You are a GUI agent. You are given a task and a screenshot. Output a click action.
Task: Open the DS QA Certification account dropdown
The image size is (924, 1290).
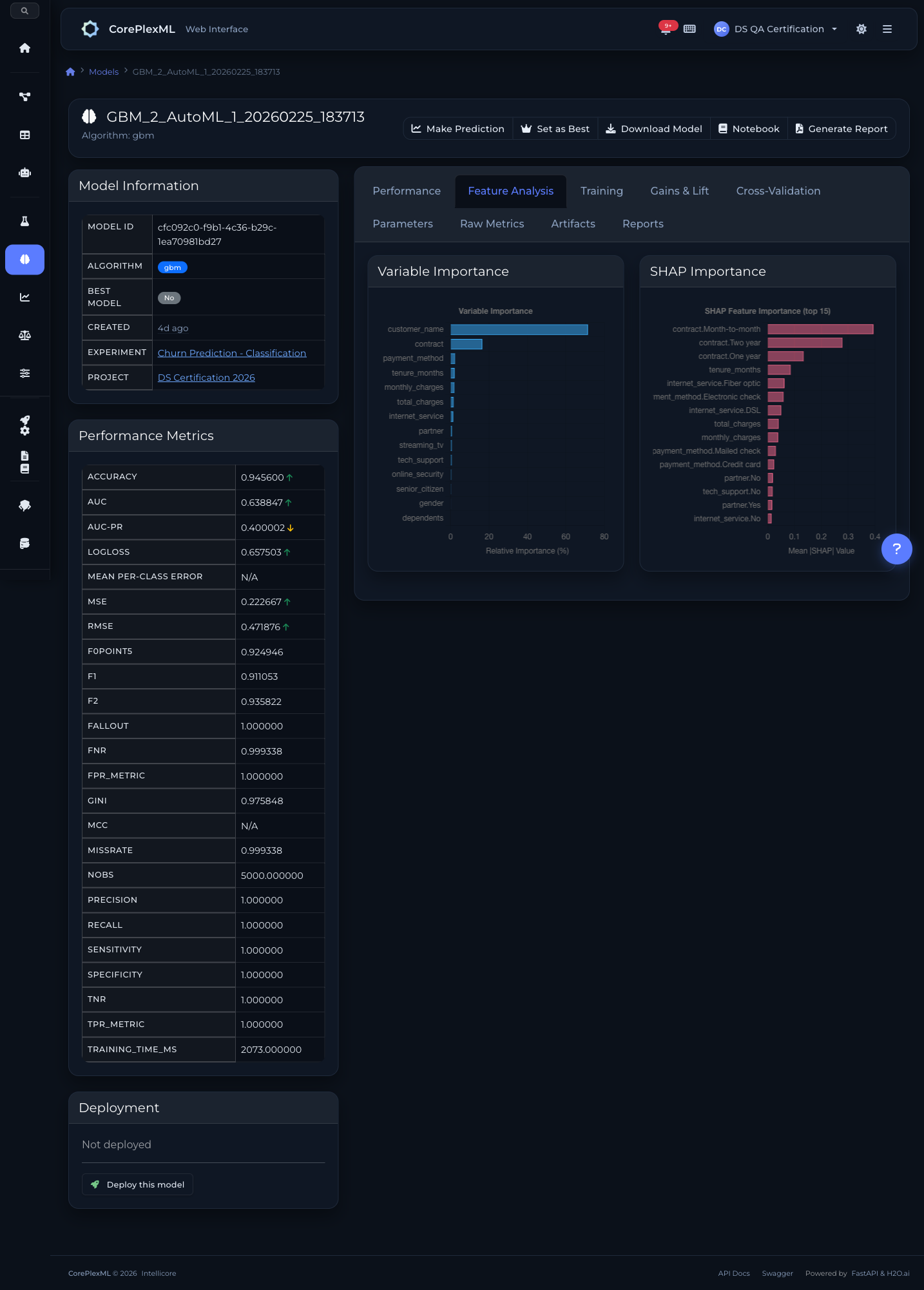(x=776, y=29)
